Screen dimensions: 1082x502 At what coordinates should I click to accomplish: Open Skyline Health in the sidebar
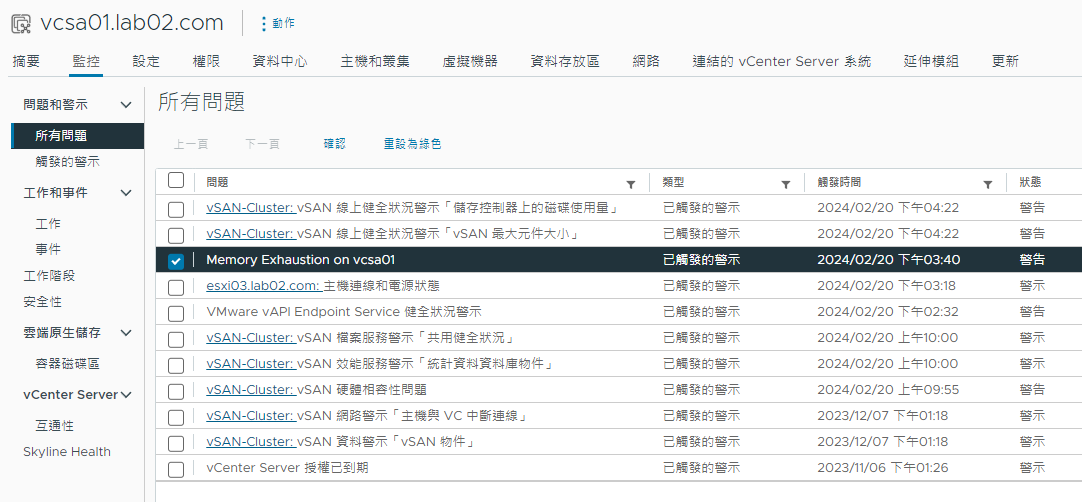pos(67,452)
